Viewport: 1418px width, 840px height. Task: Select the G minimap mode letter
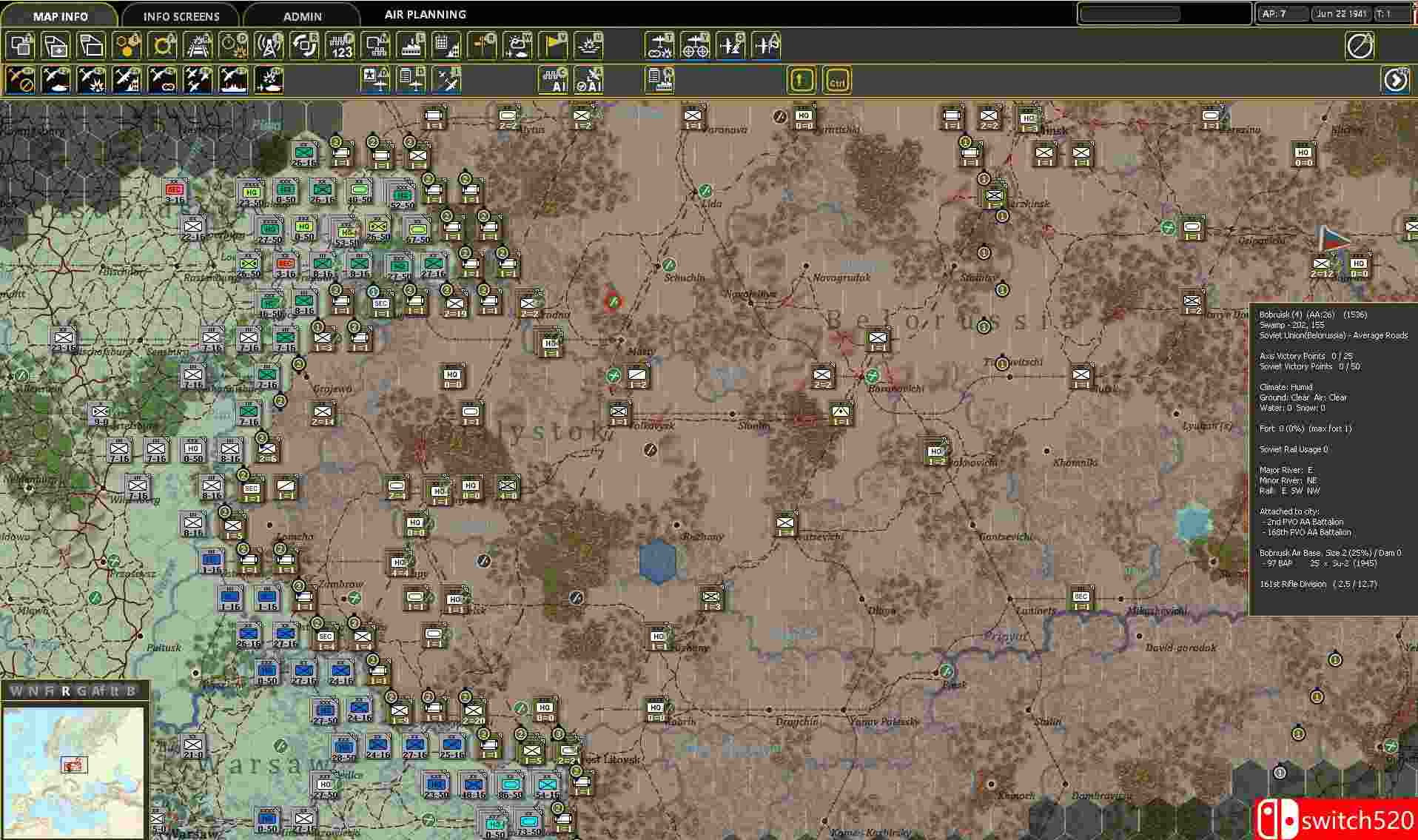tap(81, 691)
